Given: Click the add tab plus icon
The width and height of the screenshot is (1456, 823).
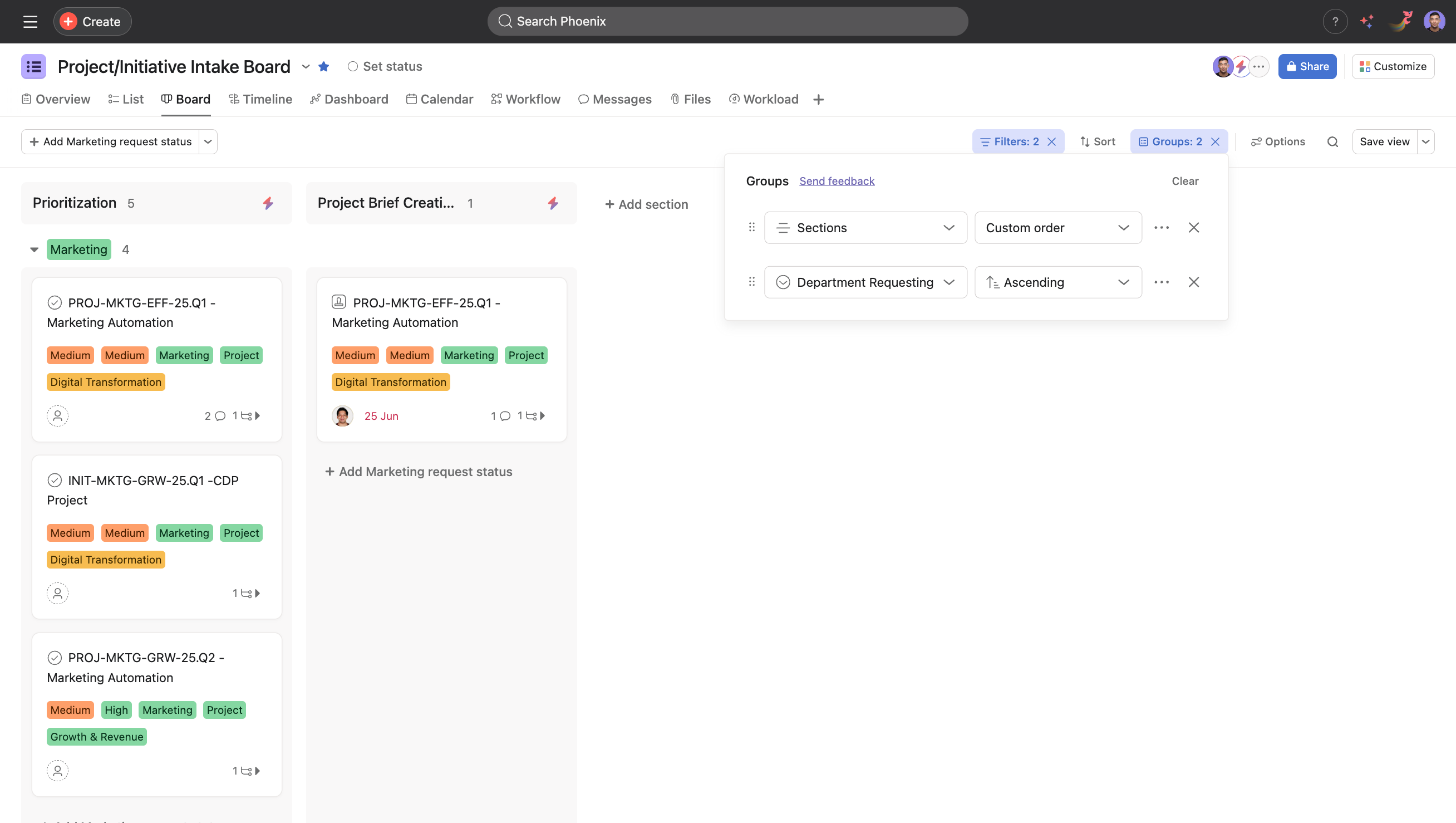Looking at the screenshot, I should click(x=818, y=100).
